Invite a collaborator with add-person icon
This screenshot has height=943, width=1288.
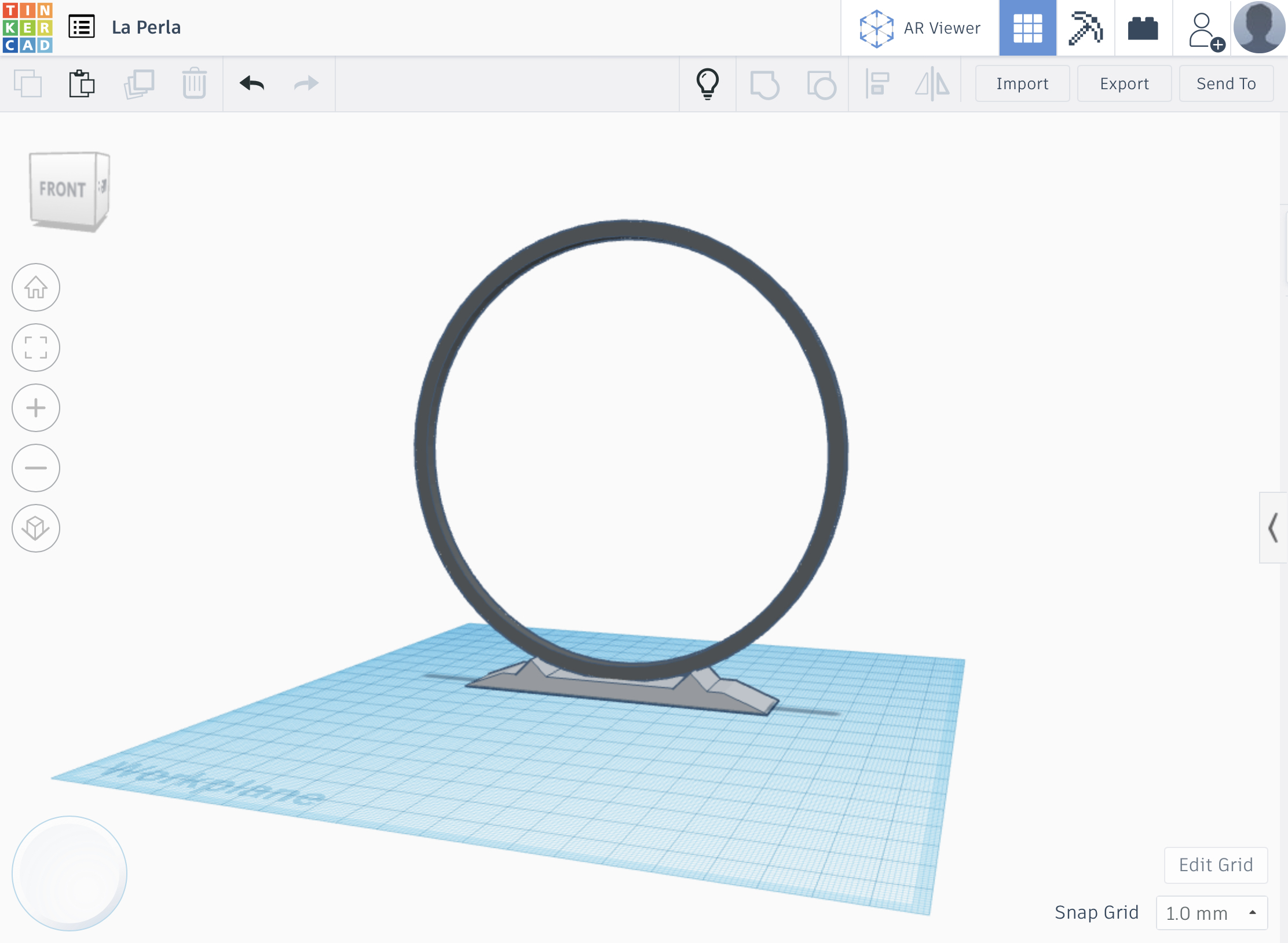(1206, 30)
